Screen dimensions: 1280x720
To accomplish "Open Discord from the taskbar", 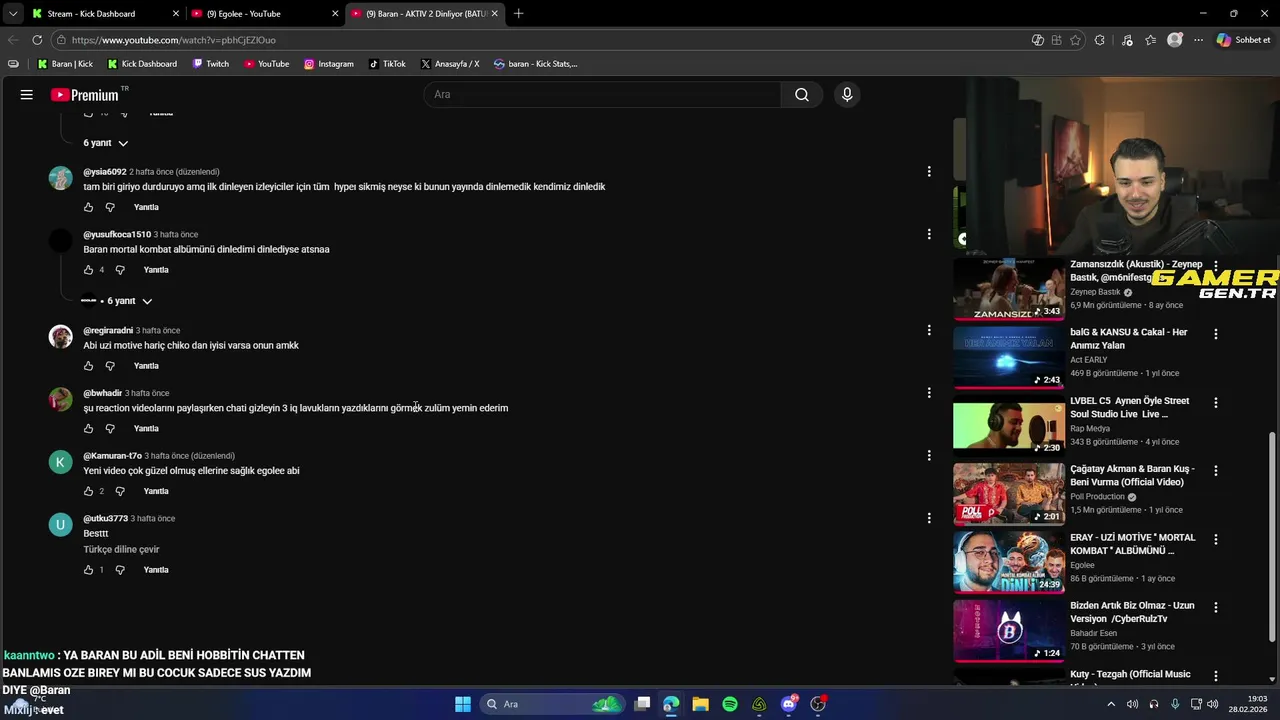I will [789, 704].
